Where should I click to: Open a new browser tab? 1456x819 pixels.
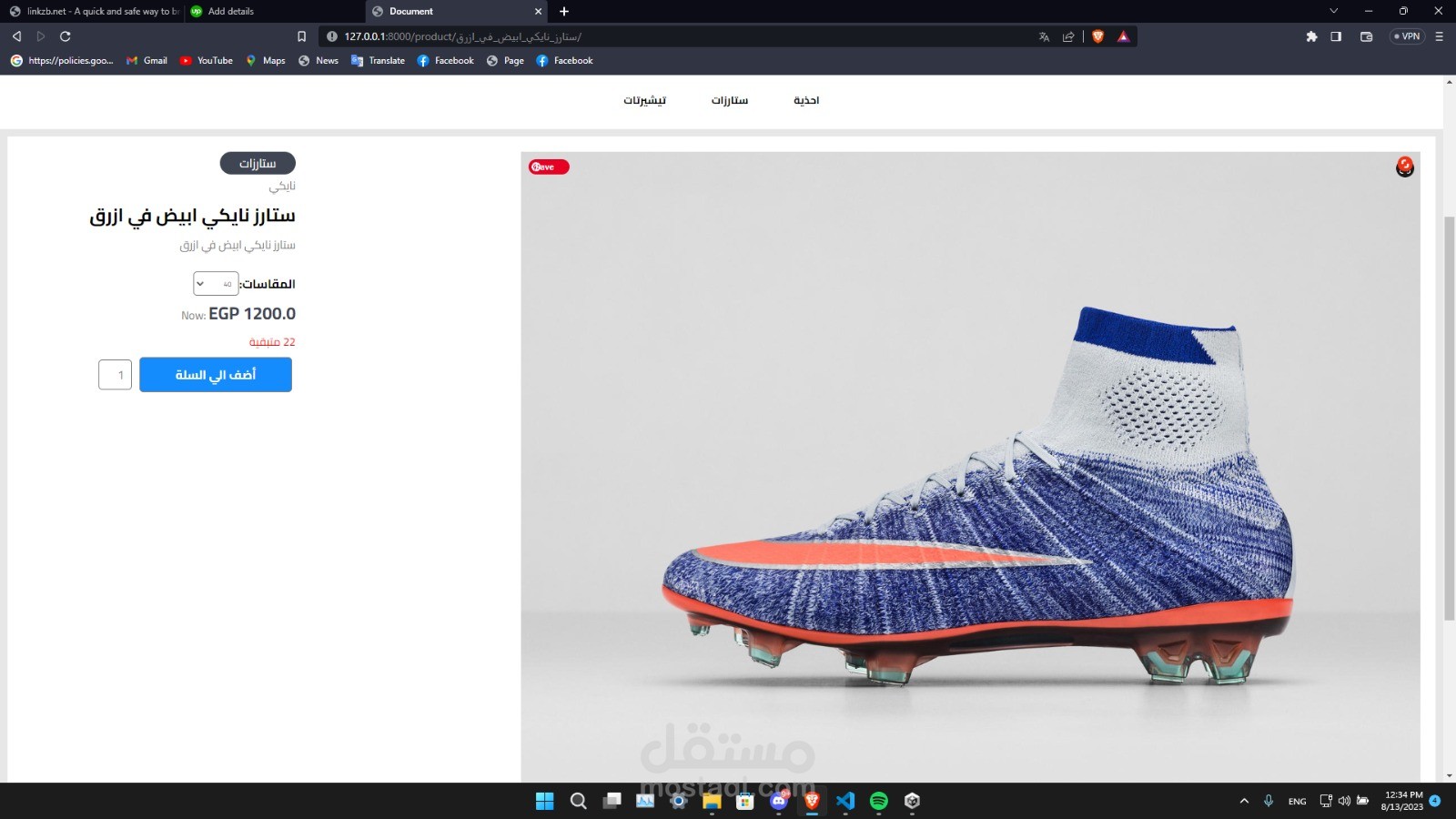tap(564, 12)
